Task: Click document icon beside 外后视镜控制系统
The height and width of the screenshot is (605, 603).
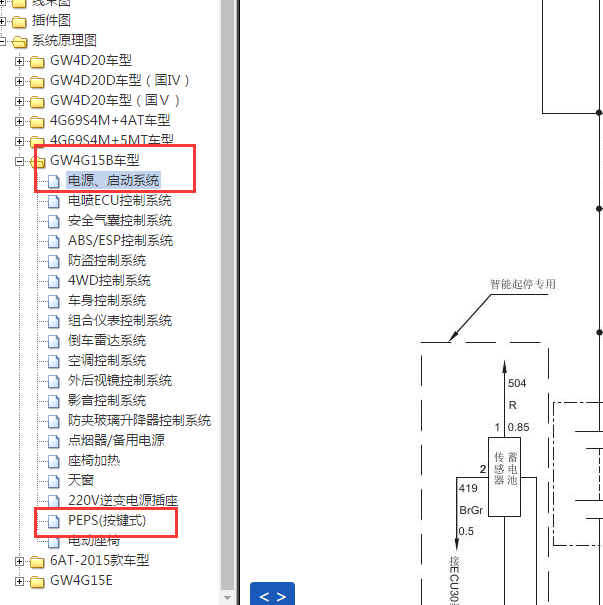Action: click(x=54, y=382)
